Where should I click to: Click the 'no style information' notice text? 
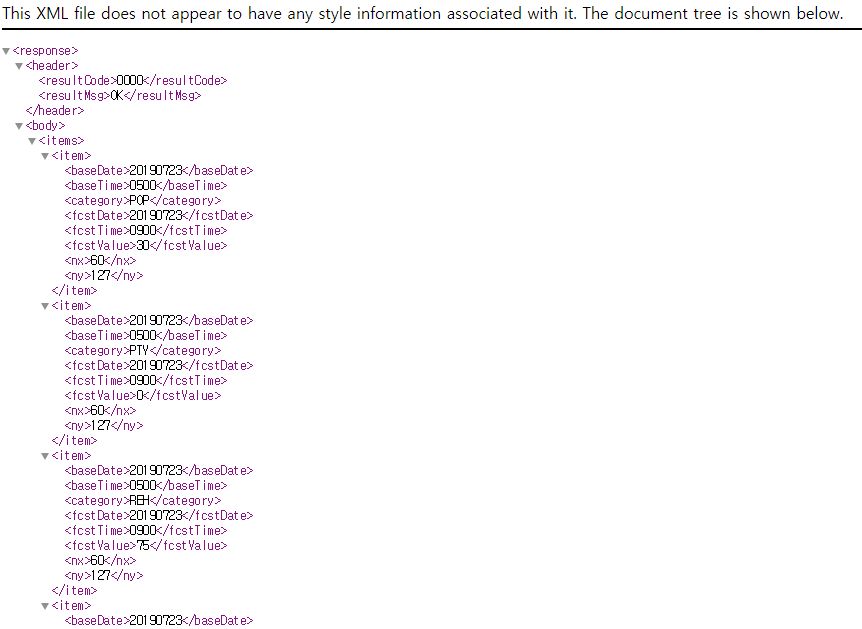tap(422, 13)
